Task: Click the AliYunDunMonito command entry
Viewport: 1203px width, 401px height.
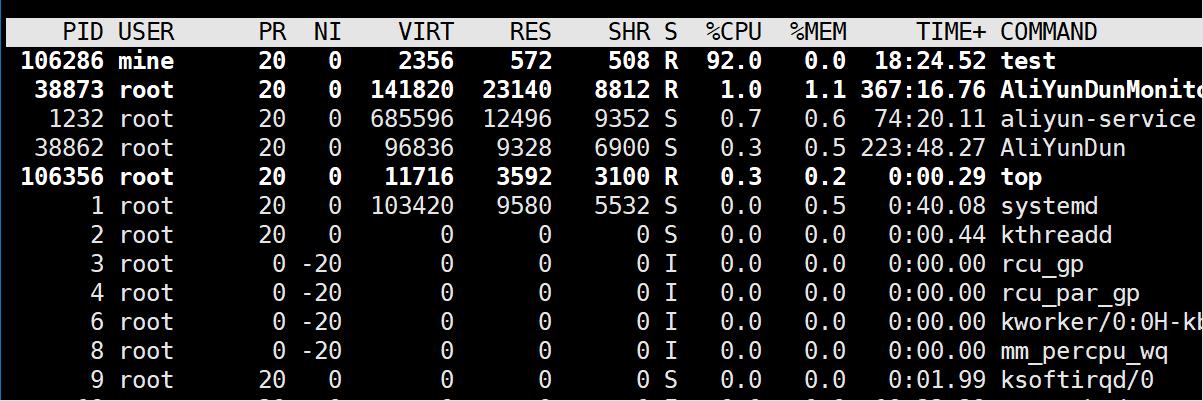Action: (x=1102, y=90)
